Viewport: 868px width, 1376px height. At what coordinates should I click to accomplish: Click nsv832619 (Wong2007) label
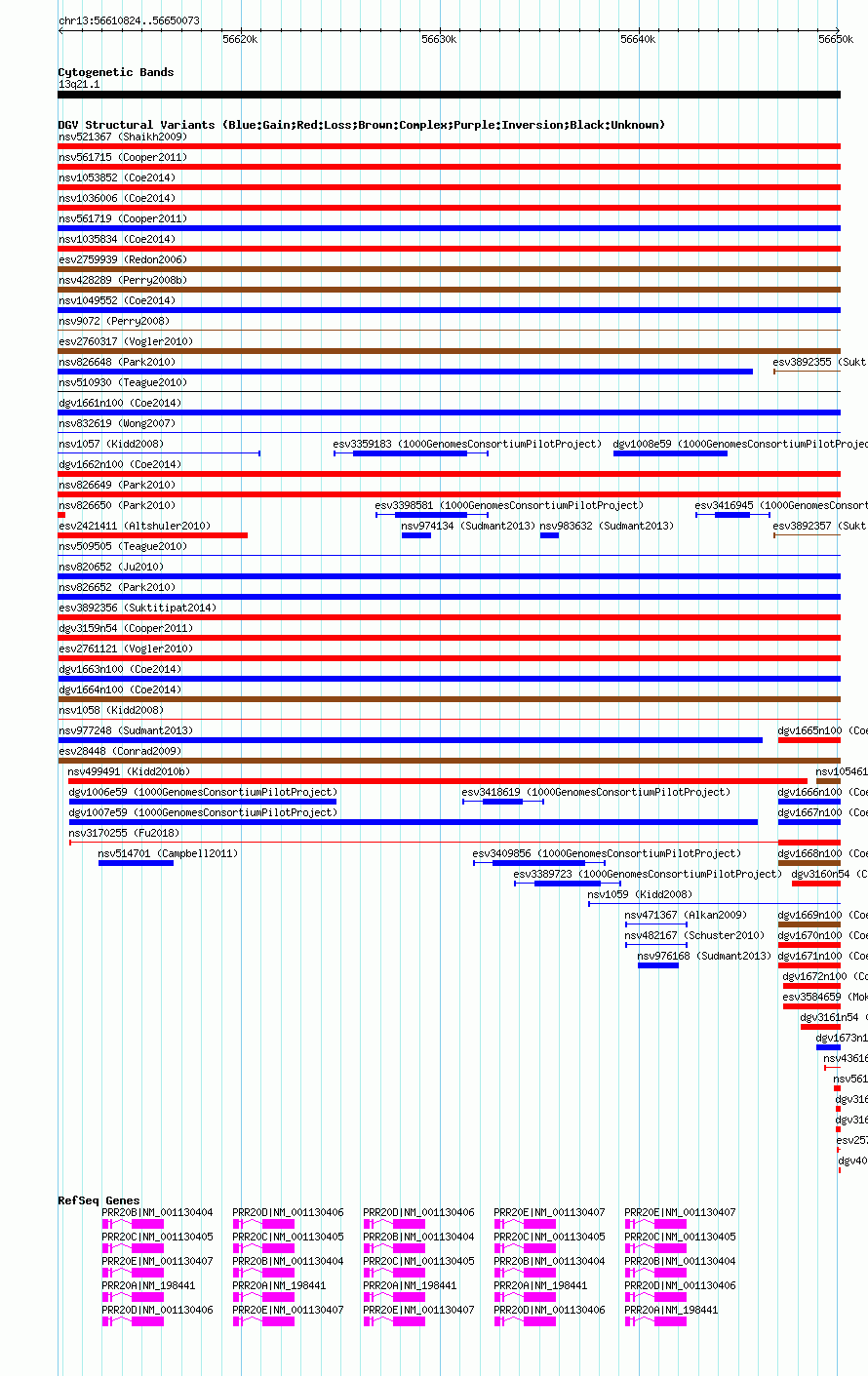pos(117,423)
